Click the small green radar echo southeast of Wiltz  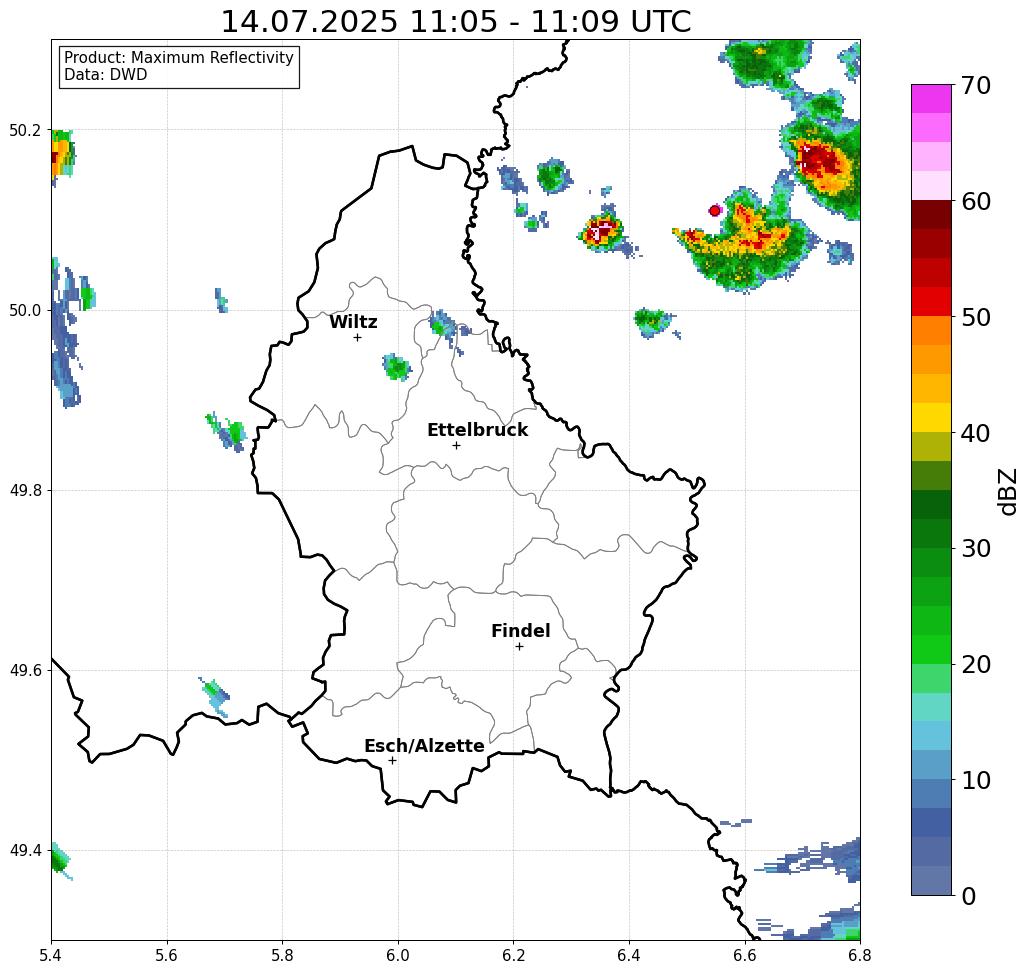click(x=397, y=367)
